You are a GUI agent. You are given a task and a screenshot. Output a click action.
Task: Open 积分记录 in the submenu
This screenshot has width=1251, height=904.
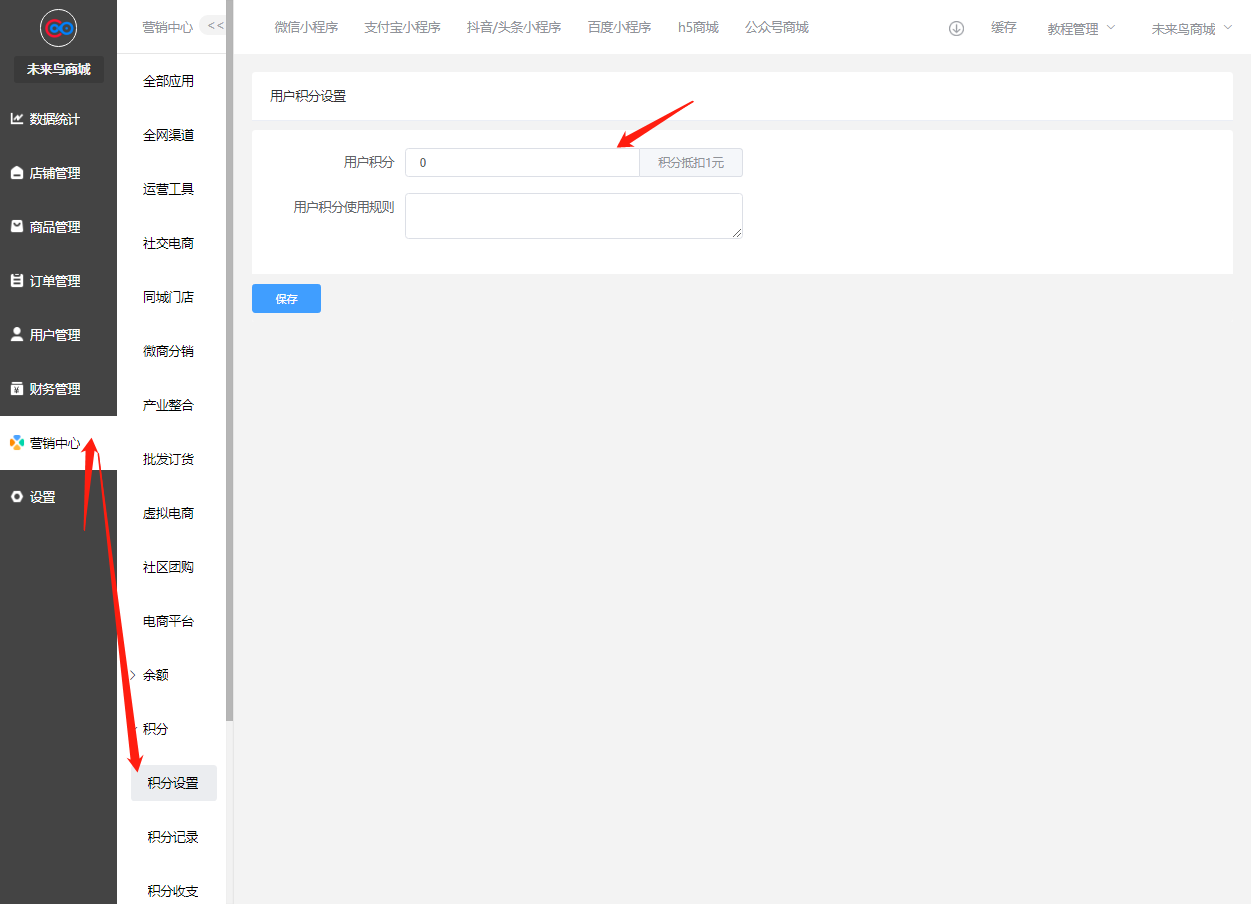(173, 837)
